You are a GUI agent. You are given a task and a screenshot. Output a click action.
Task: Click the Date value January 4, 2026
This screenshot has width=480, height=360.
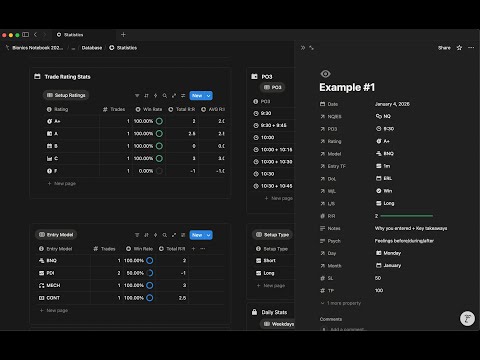click(x=392, y=104)
